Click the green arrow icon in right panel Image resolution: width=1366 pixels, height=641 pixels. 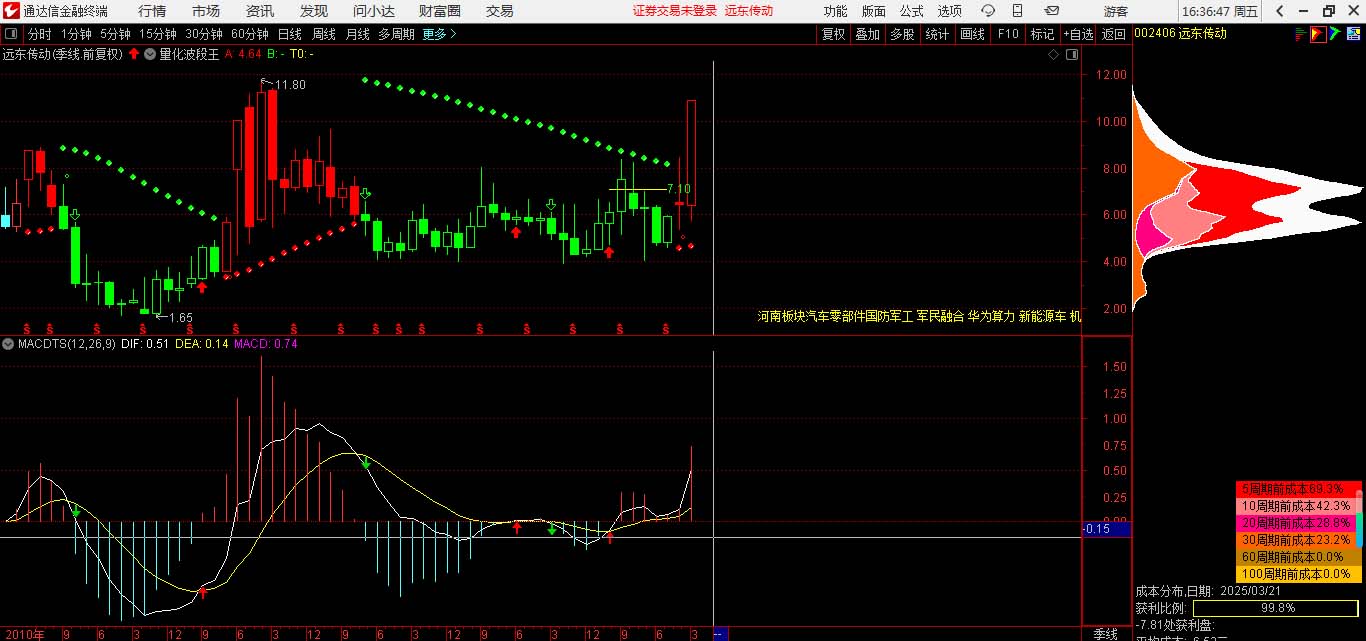[1336, 34]
